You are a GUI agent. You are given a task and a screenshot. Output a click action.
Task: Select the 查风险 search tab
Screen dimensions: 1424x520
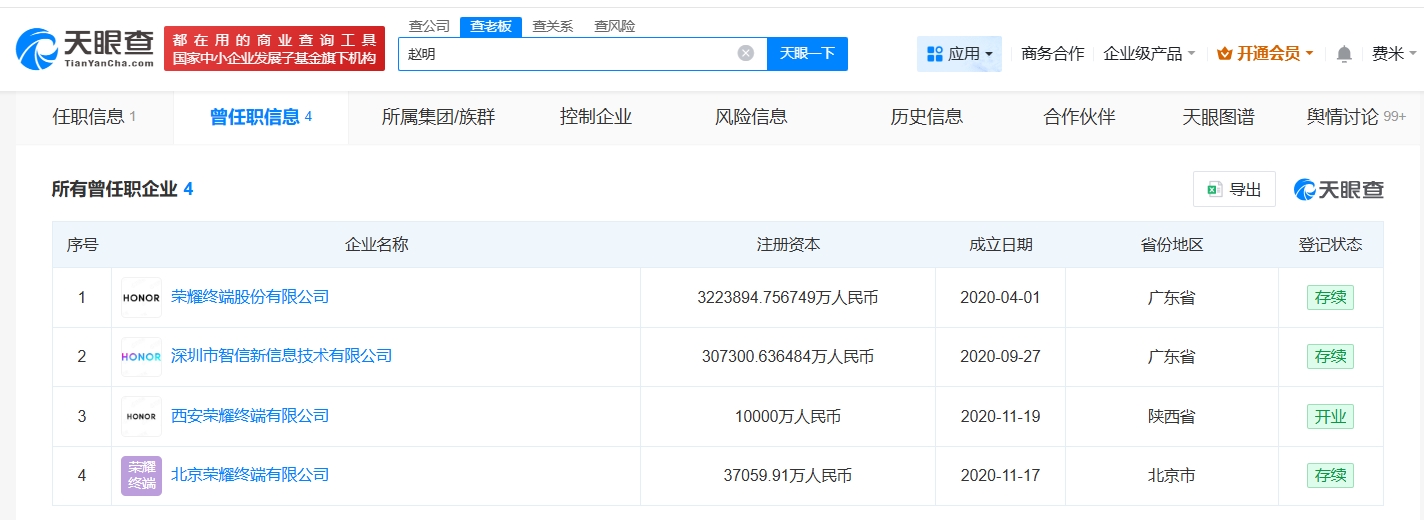click(614, 26)
